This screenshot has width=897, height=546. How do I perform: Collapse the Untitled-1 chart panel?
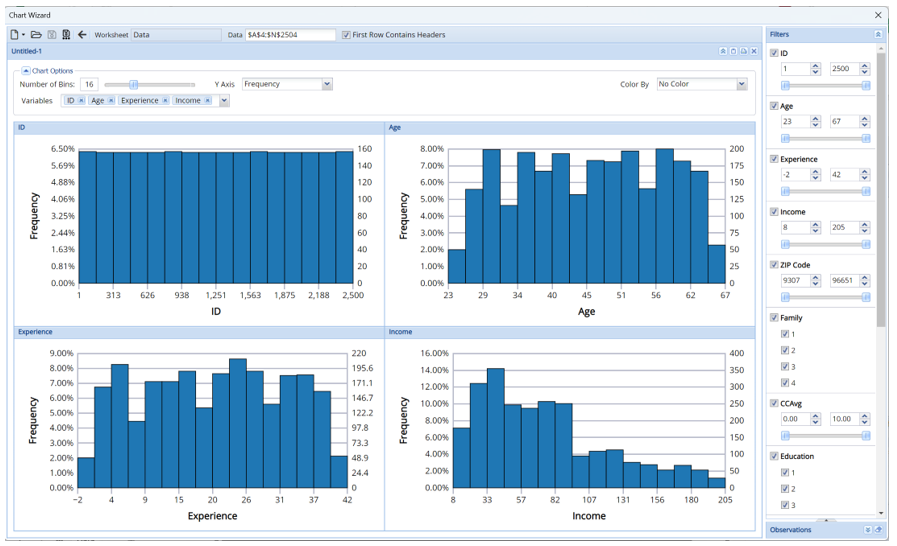[x=722, y=51]
